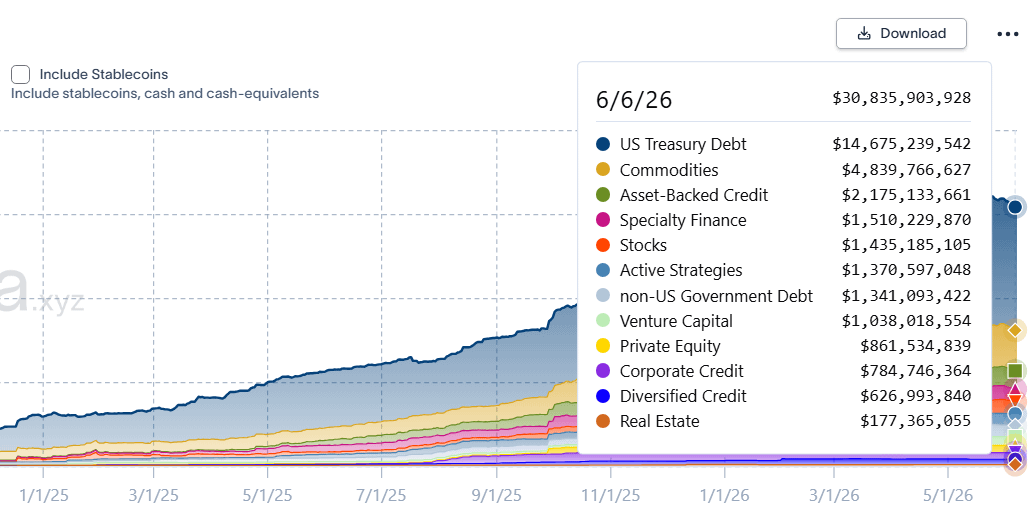Click the orange-red Stocks legend dot

pos(603,245)
